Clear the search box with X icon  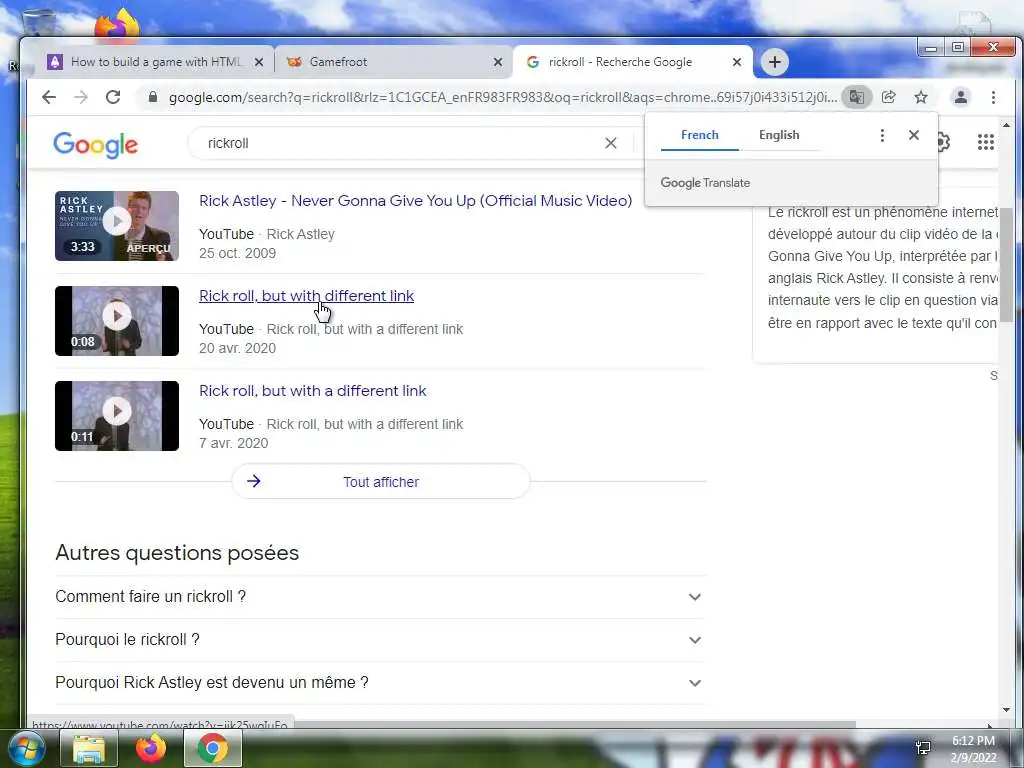coord(611,143)
